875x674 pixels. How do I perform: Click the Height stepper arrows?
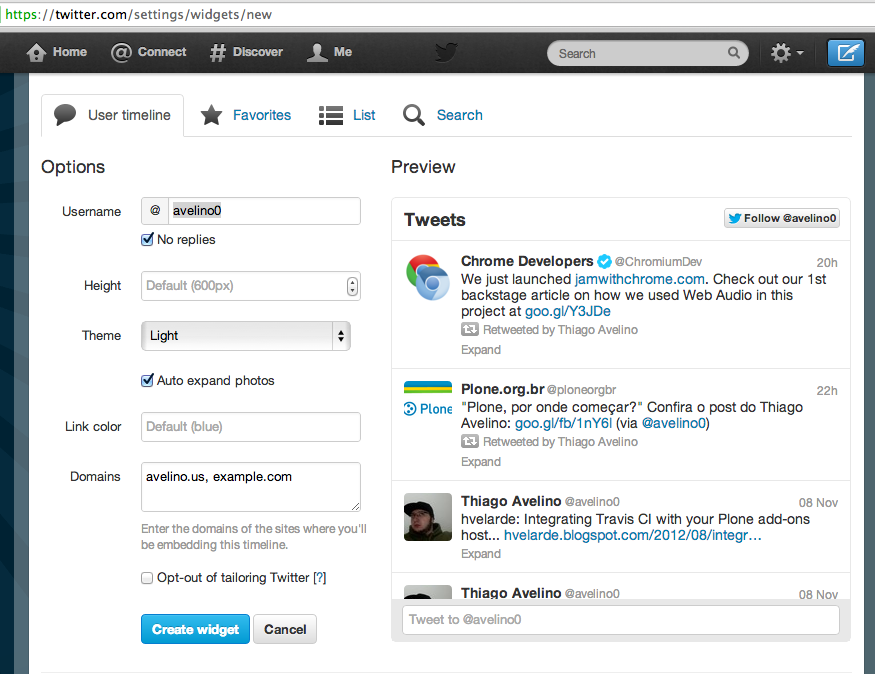(x=352, y=286)
